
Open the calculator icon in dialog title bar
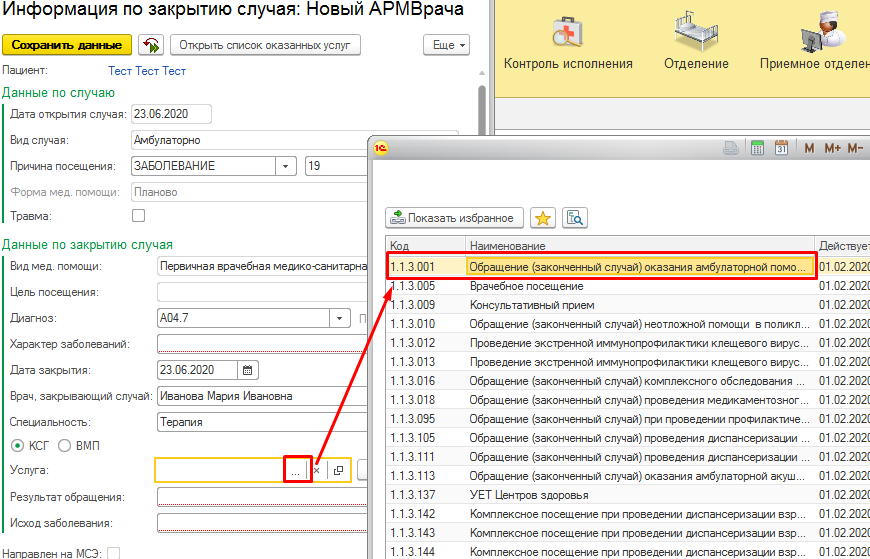[x=758, y=148]
